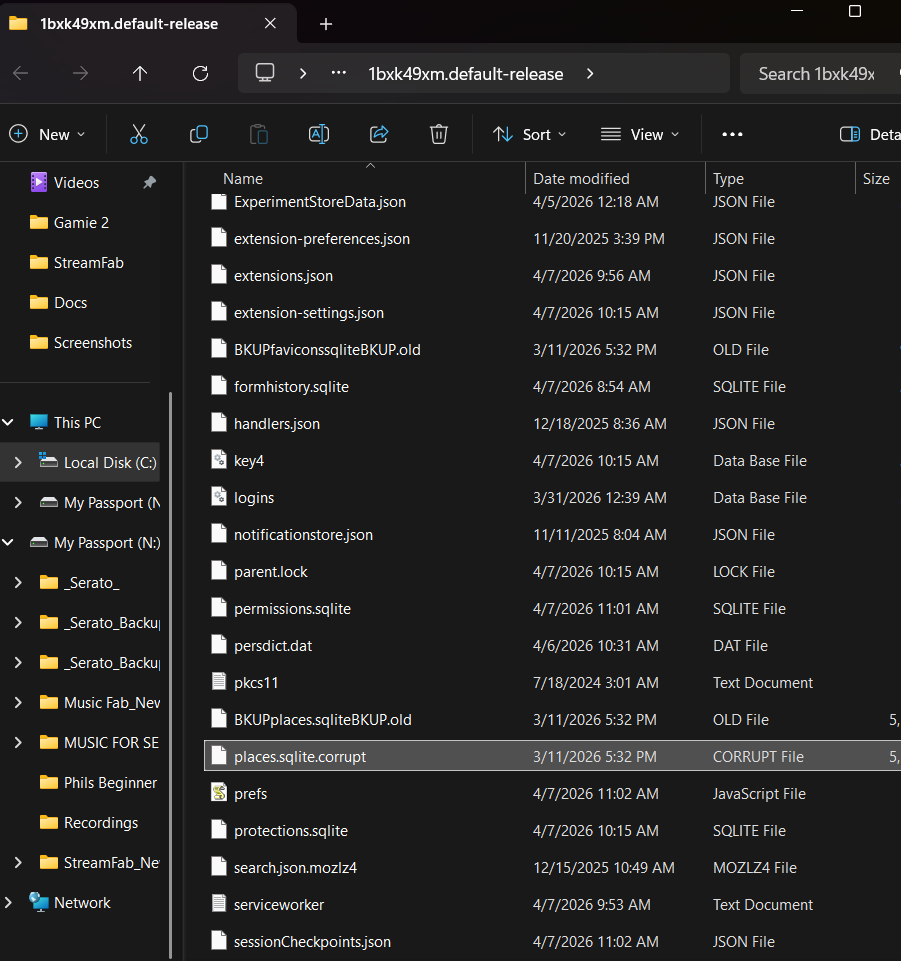Open the Screenshots folder in sidebar
The height and width of the screenshot is (961, 901).
pyautogui.click(x=92, y=342)
